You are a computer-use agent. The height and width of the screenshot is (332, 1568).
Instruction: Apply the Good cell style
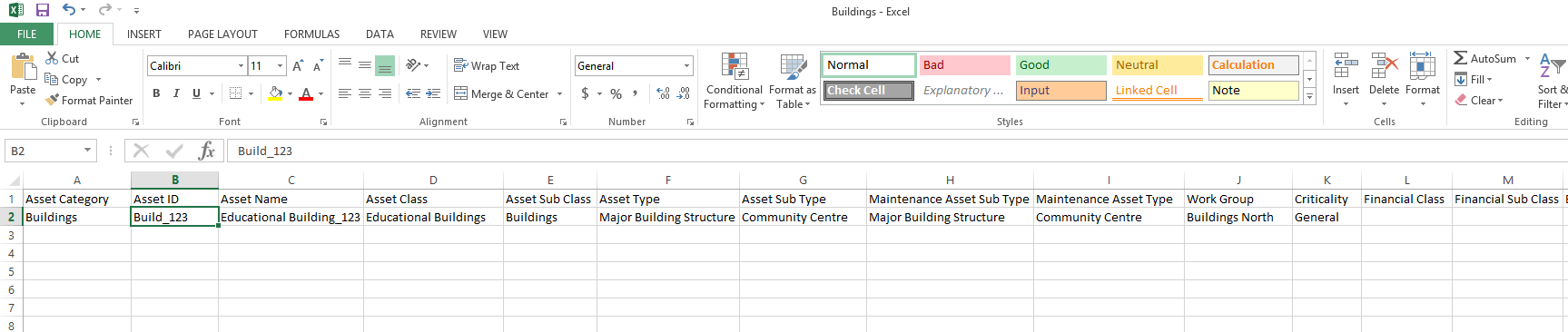tap(1061, 65)
